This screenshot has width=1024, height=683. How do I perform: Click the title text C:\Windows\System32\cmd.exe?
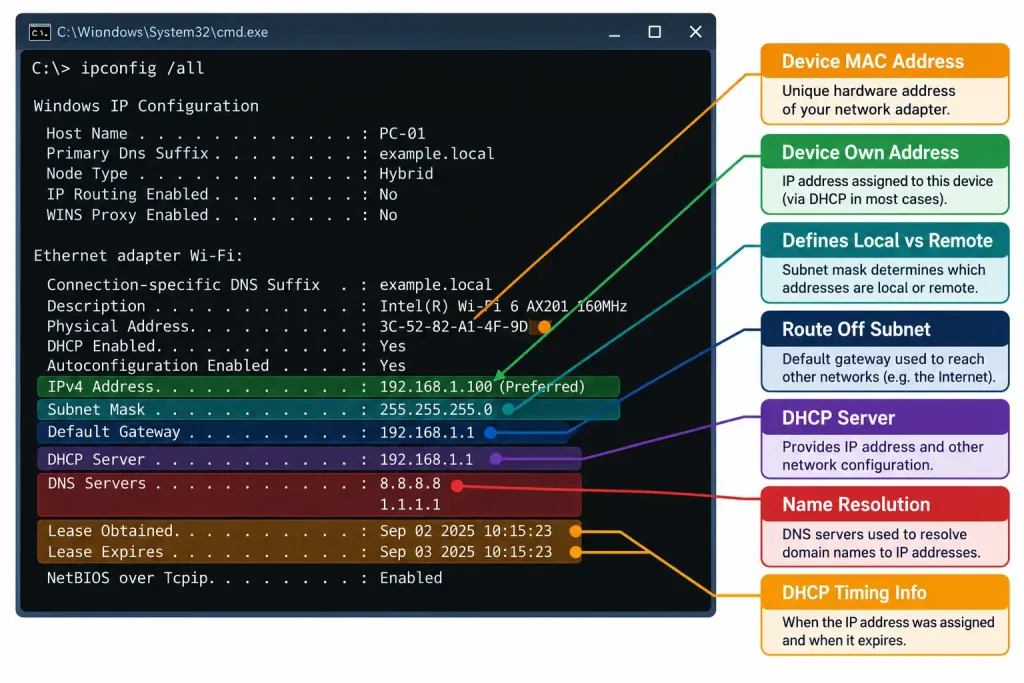[162, 32]
